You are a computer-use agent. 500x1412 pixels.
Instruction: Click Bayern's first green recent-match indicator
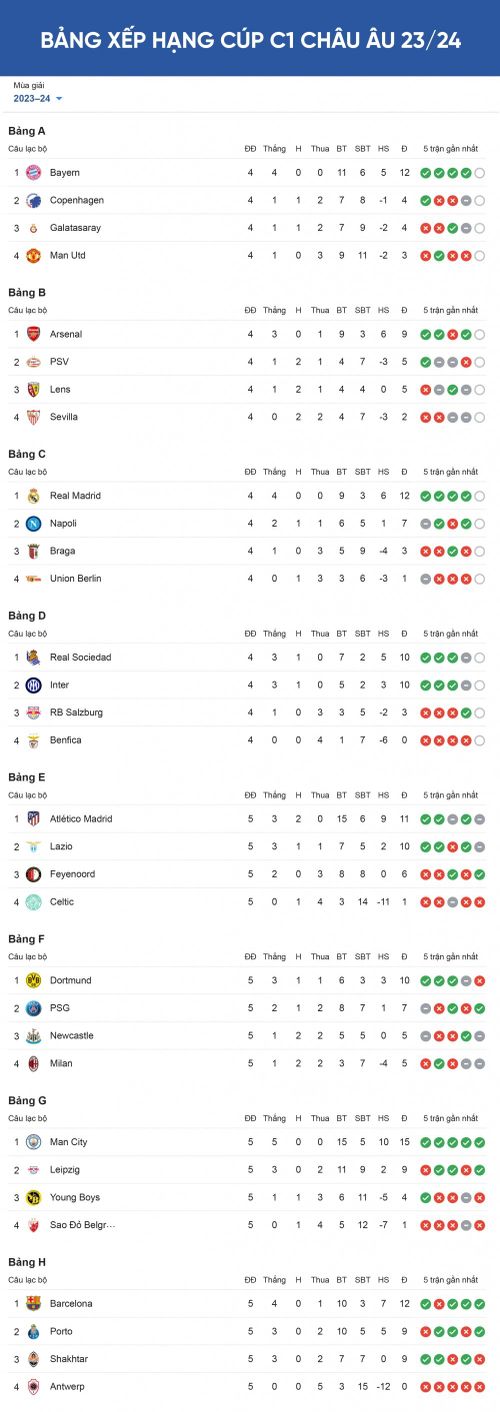[426, 173]
